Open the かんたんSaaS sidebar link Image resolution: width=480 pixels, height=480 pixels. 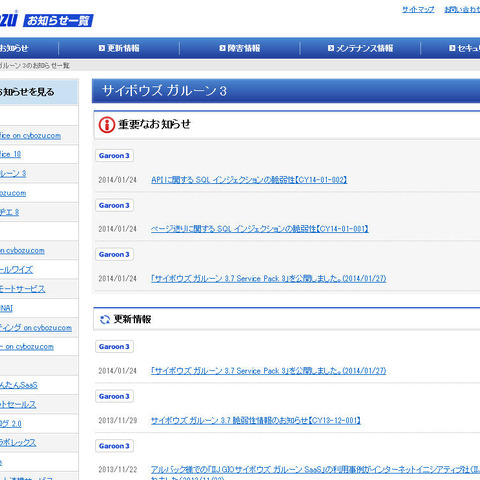point(19,385)
